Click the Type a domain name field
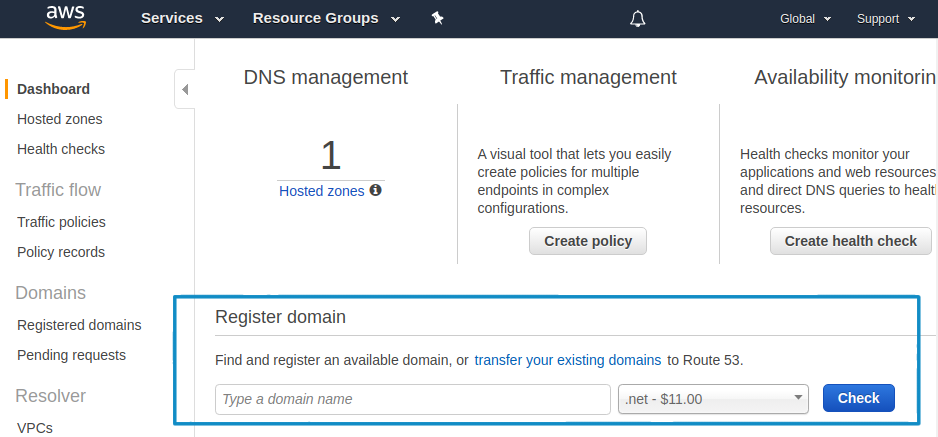 413,399
